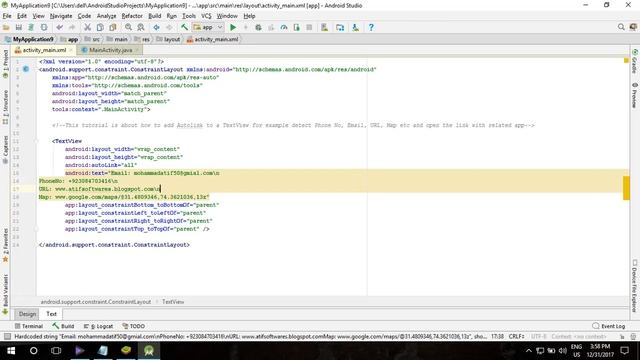Click the Cut scissors icon
This screenshot has width=640, height=360.
tap(87, 27)
